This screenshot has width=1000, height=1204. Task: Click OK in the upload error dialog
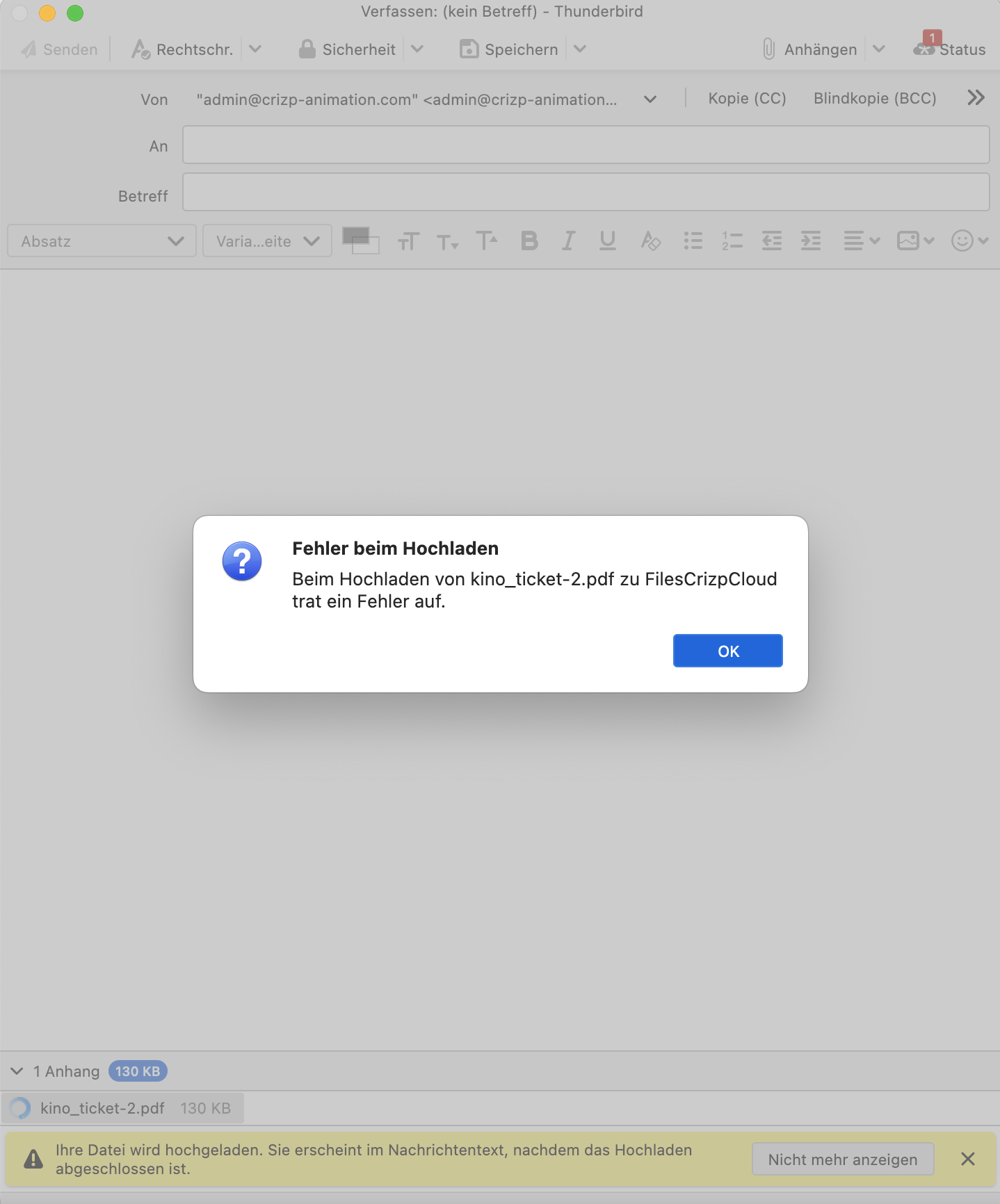pyautogui.click(x=728, y=651)
